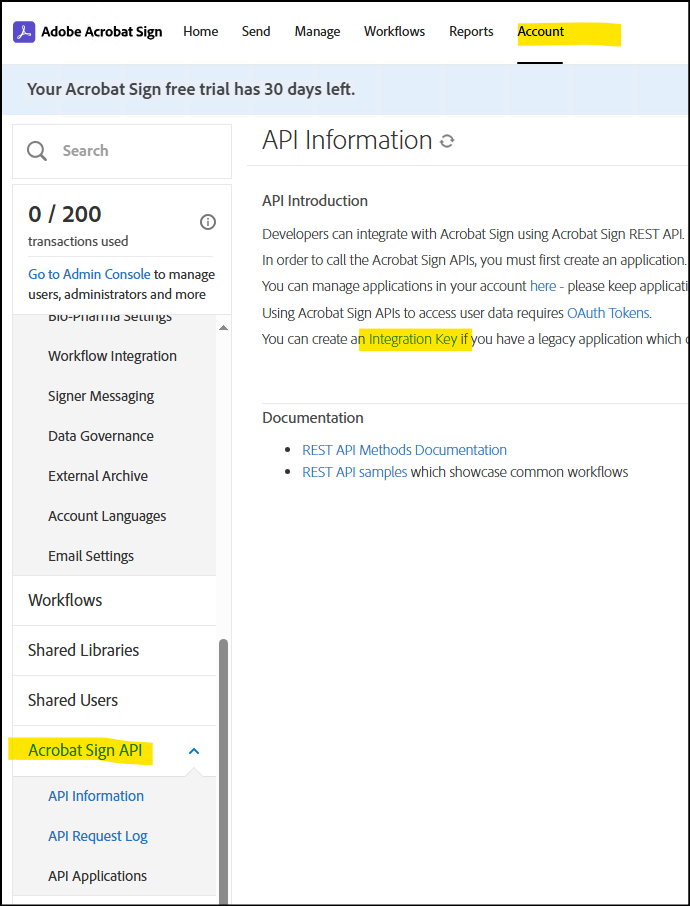Click the Adobe Acrobat Sign product name
Image resolution: width=690 pixels, height=906 pixels.
click(102, 32)
